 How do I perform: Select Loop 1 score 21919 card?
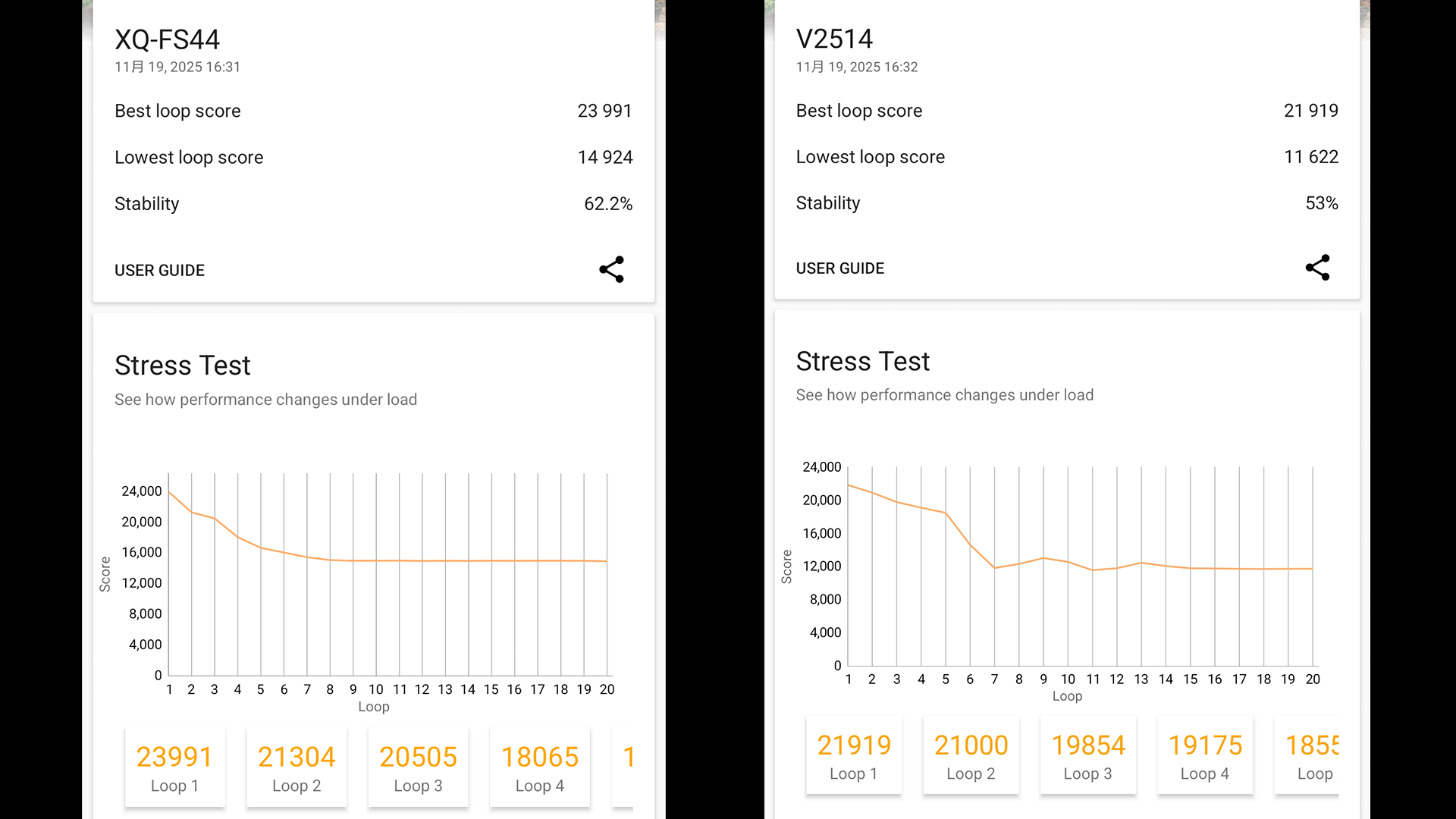point(854,756)
